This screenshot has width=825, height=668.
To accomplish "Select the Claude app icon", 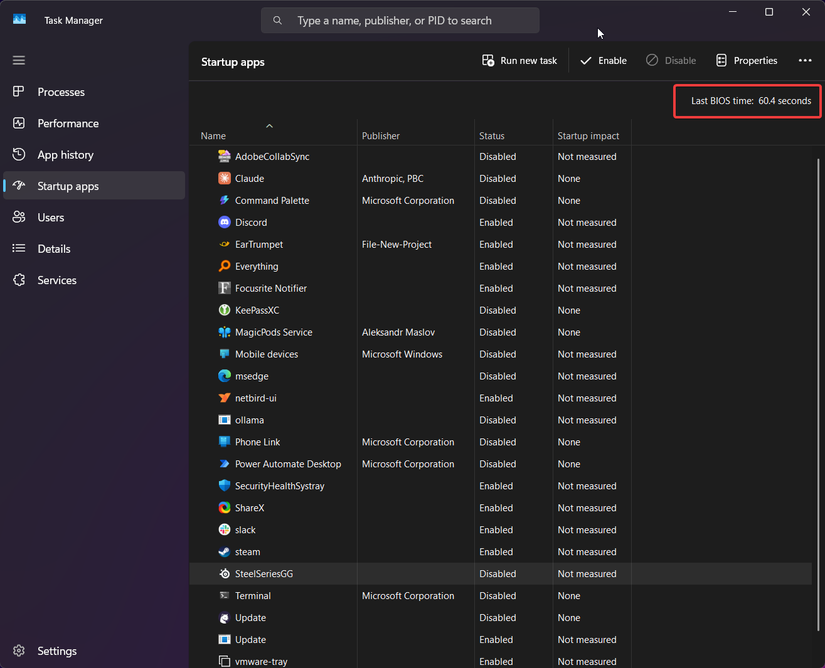I will tap(225, 178).
